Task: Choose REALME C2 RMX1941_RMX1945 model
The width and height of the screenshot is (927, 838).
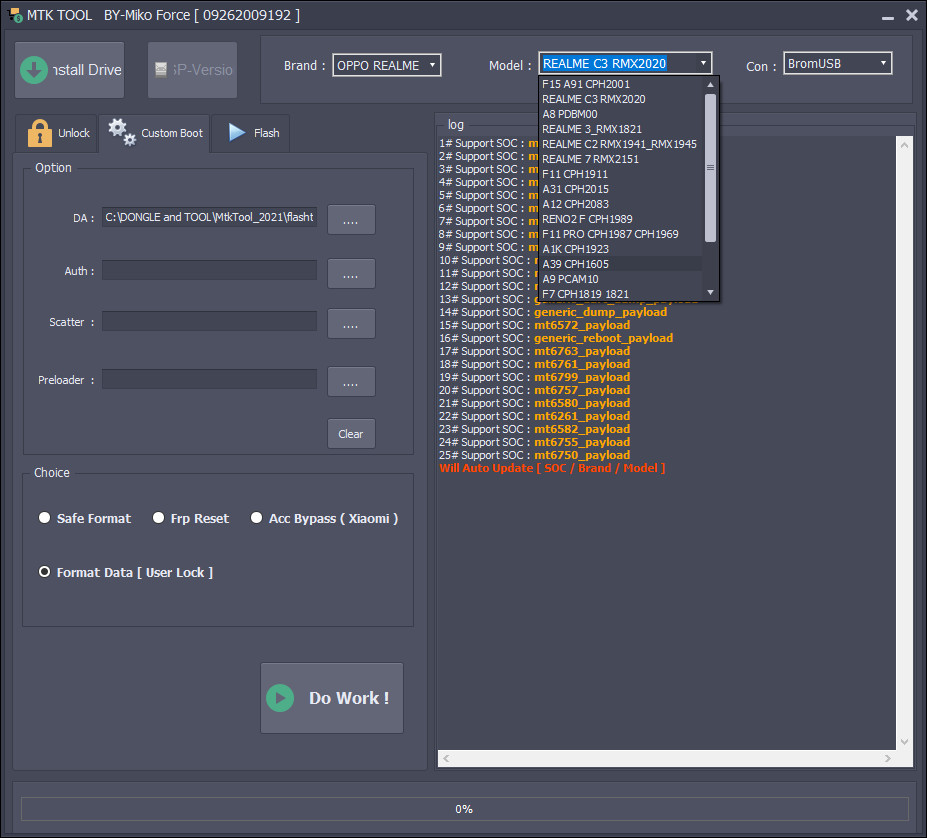Action: pos(621,144)
